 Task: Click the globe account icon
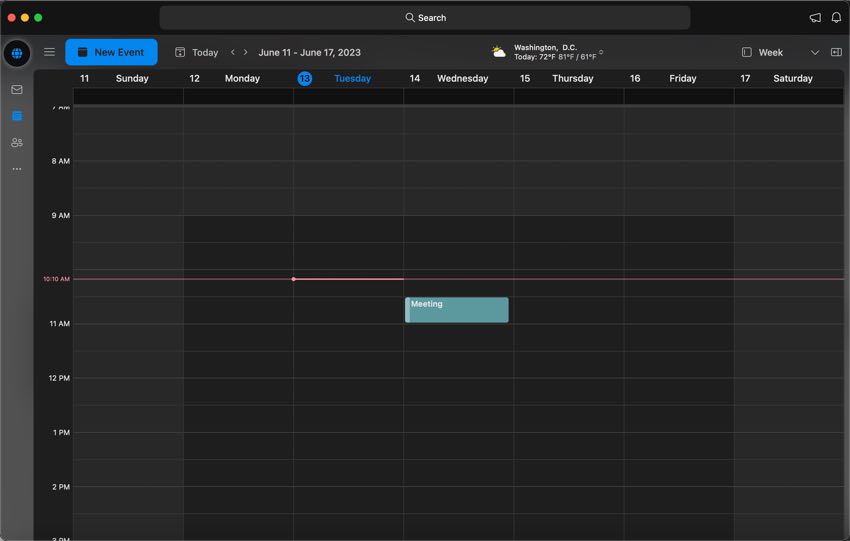tap(17, 53)
